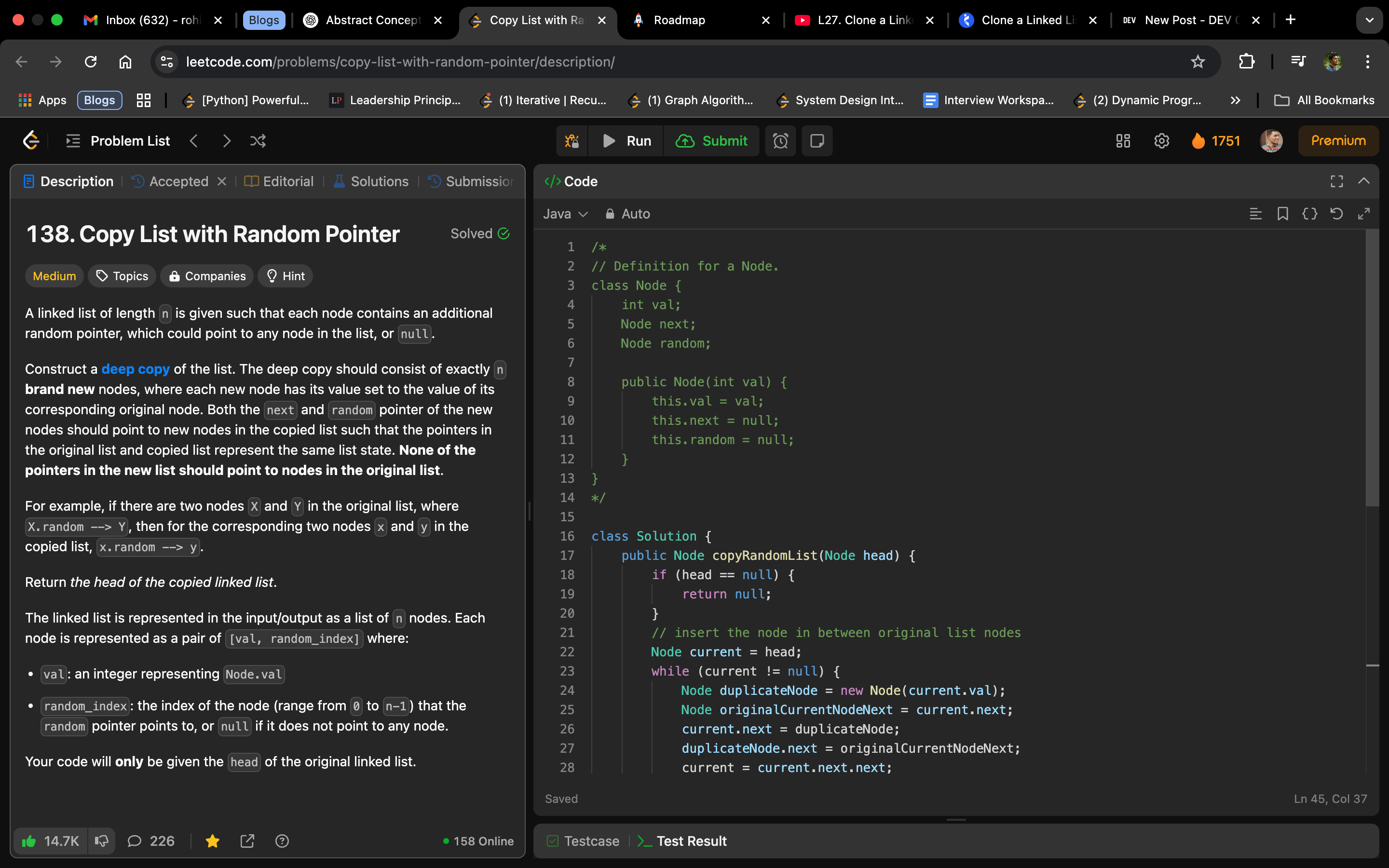This screenshot has height=868, width=1389.
Task: Collapse the Code panel chevron
Action: tap(1364, 181)
